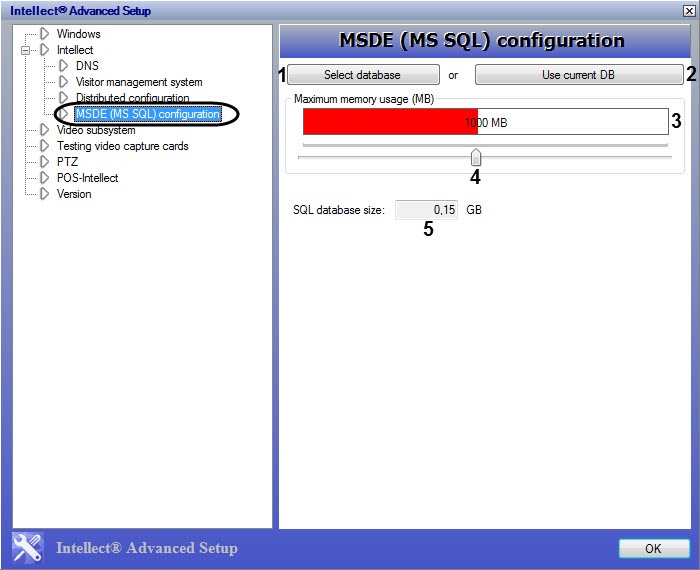The image size is (700, 570).
Task: Click the triangle icon beside Version
Action: point(44,194)
